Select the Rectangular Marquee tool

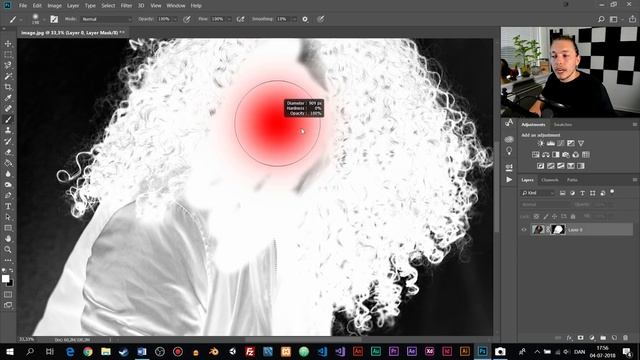tap(8, 54)
